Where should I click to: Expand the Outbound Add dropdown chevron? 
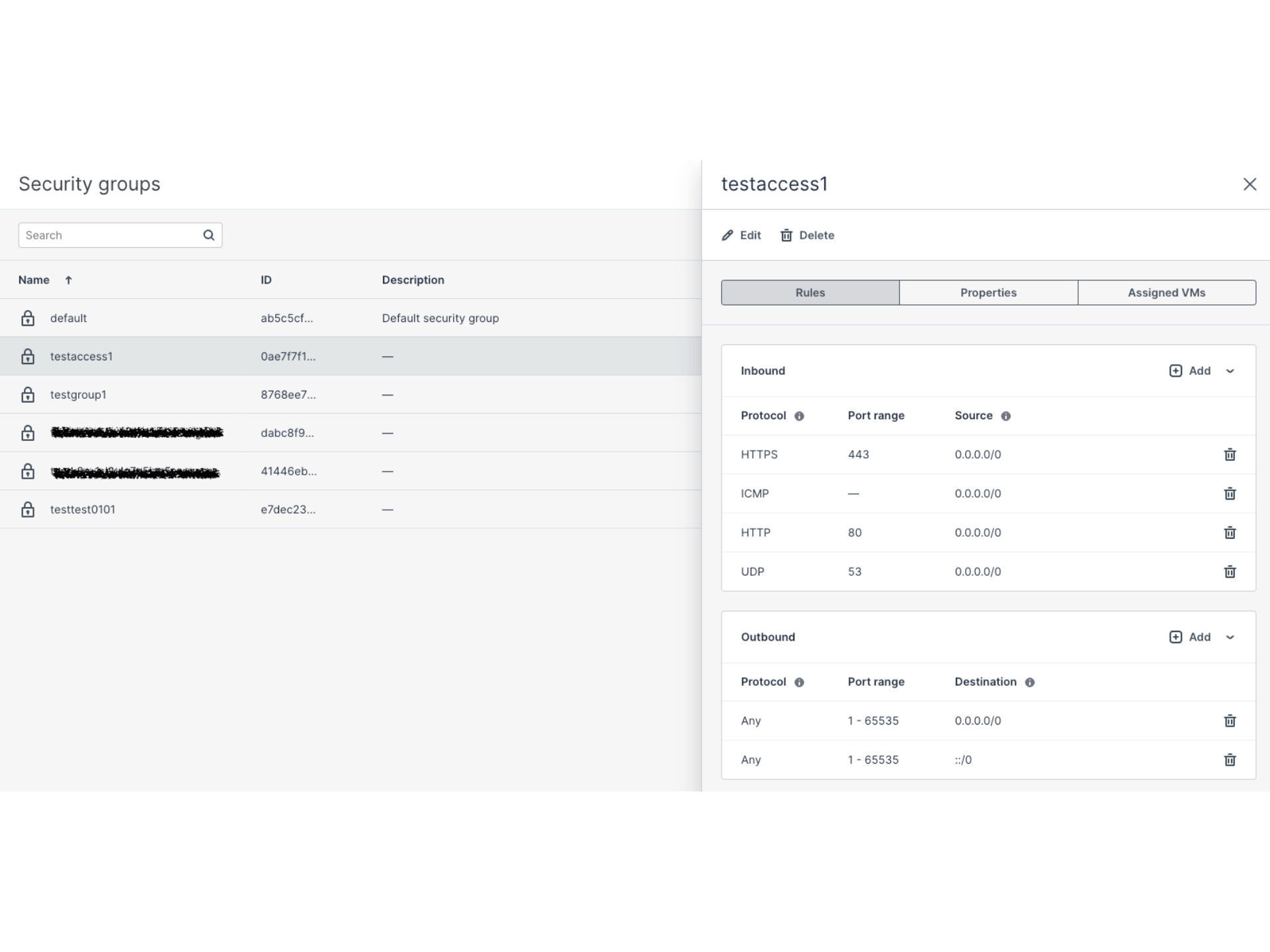[1230, 637]
